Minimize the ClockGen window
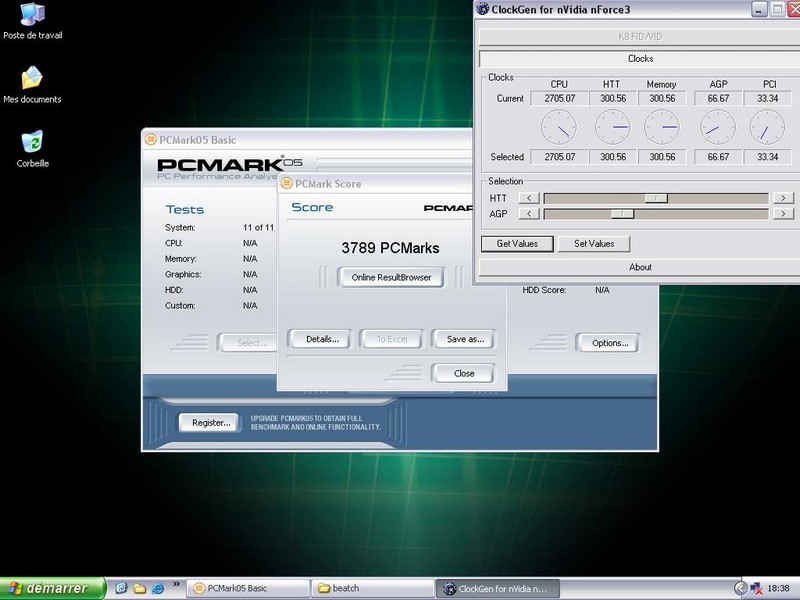The image size is (800, 600). [x=759, y=9]
